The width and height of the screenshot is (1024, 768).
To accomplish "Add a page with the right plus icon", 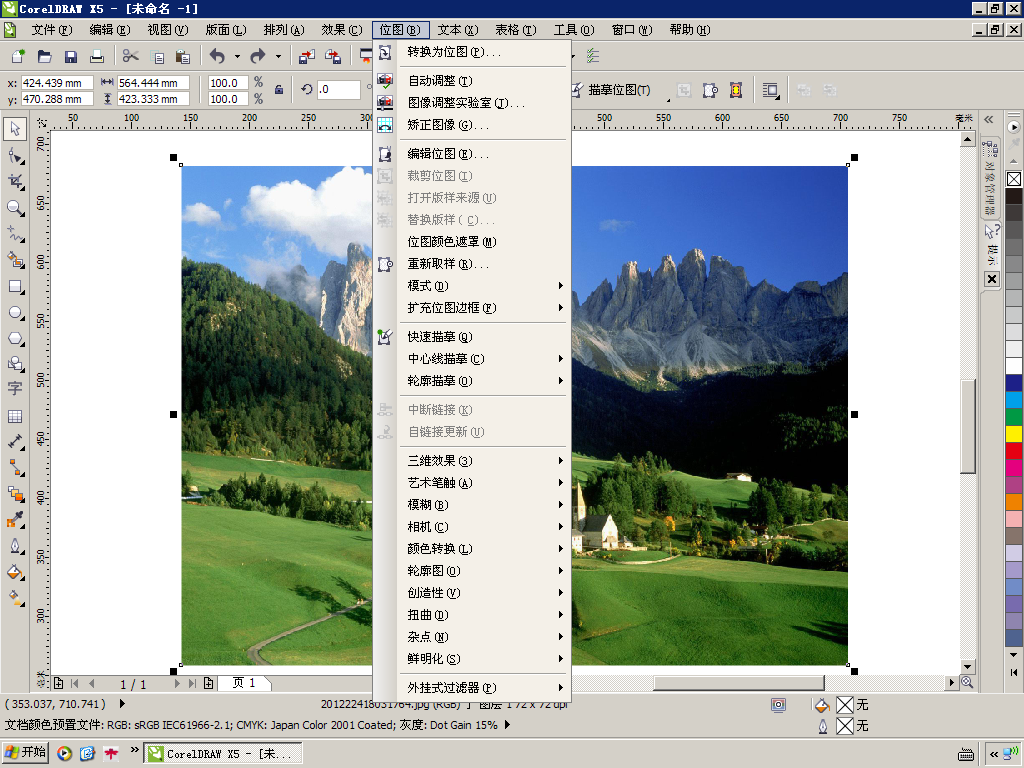I will pos(208,683).
